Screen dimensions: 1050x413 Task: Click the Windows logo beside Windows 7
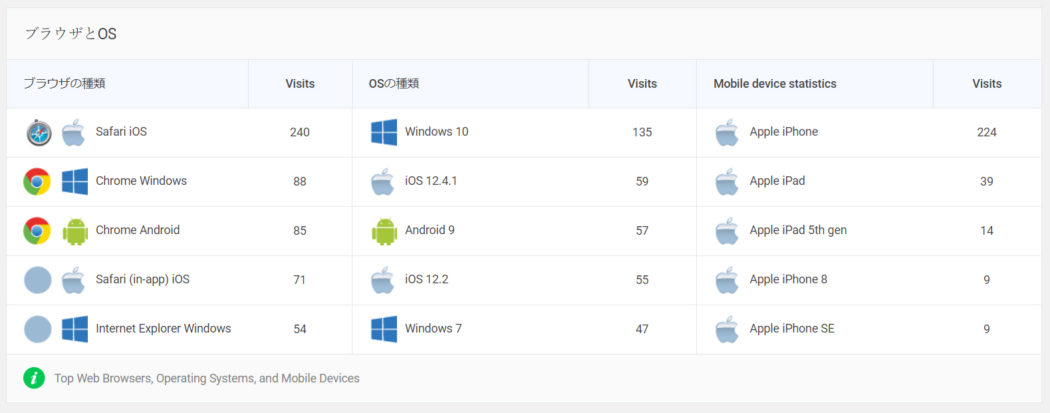pos(384,329)
